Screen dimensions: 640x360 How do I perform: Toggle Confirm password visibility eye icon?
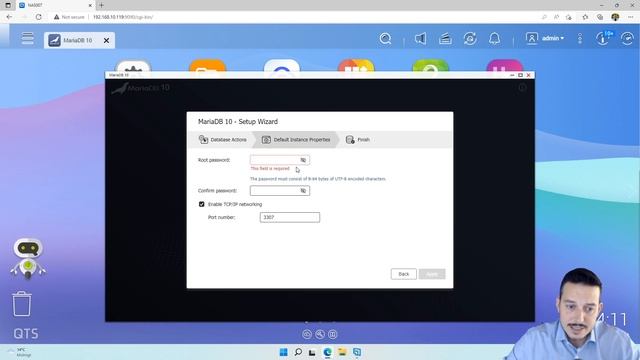tap(303, 191)
